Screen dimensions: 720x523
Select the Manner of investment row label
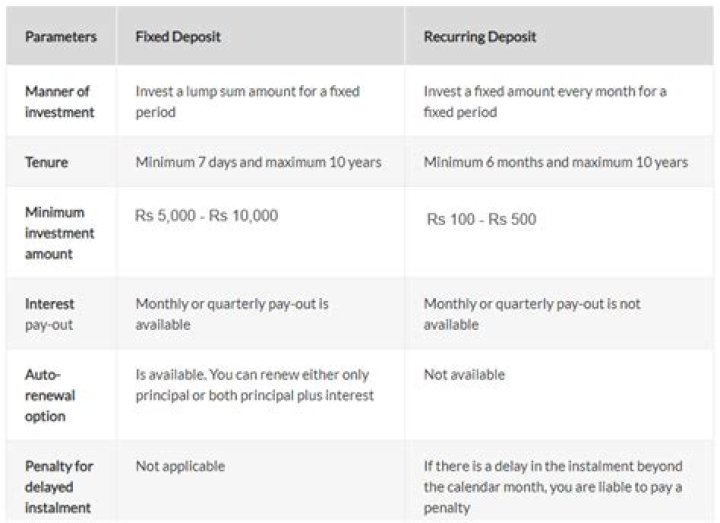click(x=58, y=102)
